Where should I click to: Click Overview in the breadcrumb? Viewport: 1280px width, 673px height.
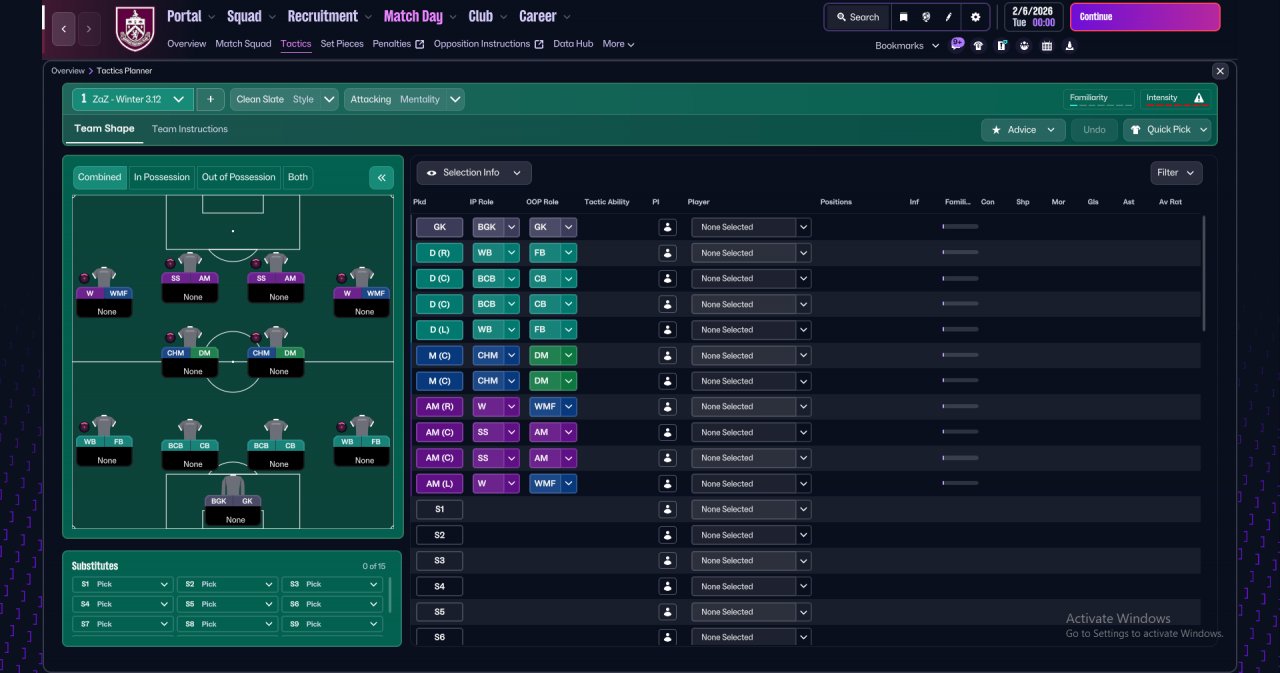68,71
